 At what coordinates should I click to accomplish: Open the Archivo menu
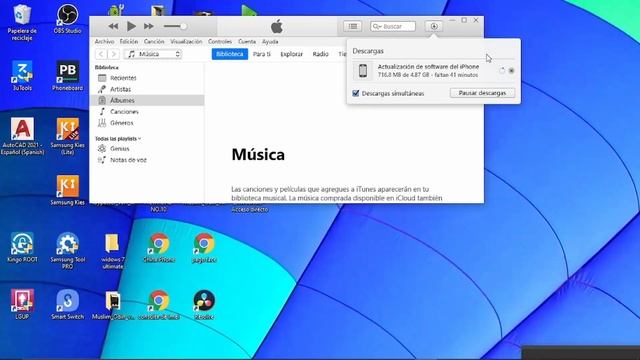click(104, 42)
